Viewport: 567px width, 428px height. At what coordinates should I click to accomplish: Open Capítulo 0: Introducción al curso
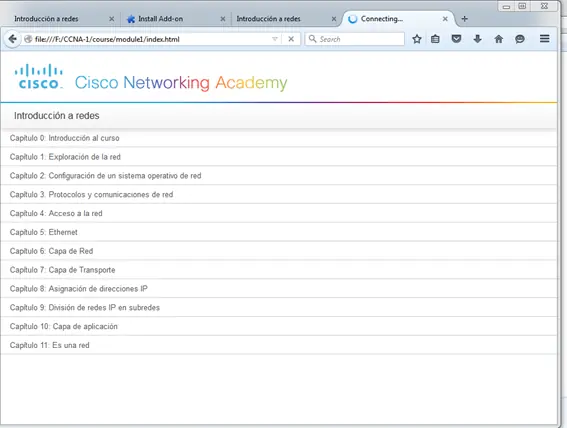(278, 138)
